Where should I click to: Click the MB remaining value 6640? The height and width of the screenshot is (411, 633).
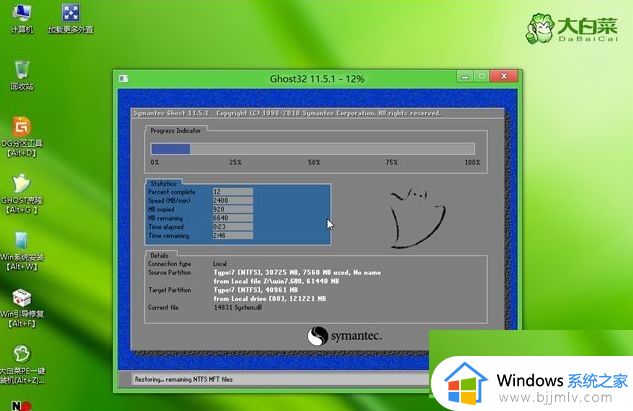click(x=233, y=218)
